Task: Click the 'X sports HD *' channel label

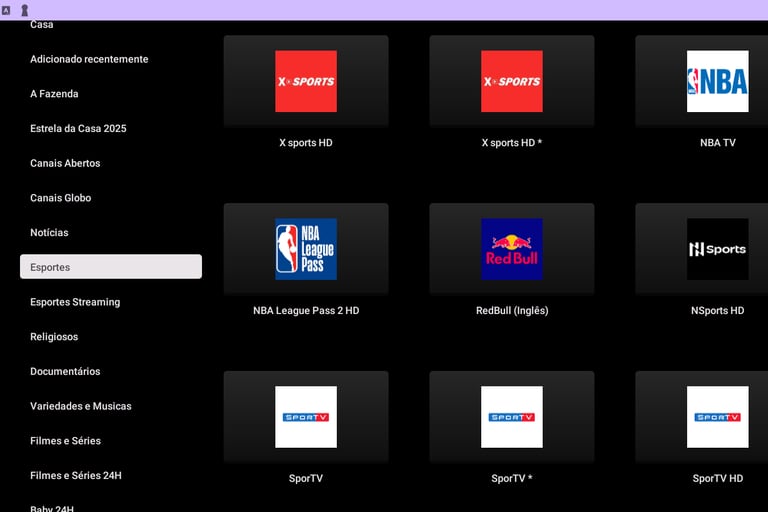Action: 512,143
